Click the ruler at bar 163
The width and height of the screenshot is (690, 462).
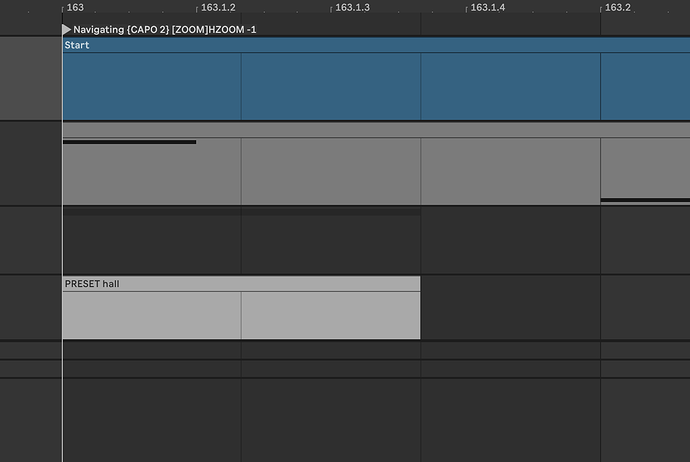[74, 7]
